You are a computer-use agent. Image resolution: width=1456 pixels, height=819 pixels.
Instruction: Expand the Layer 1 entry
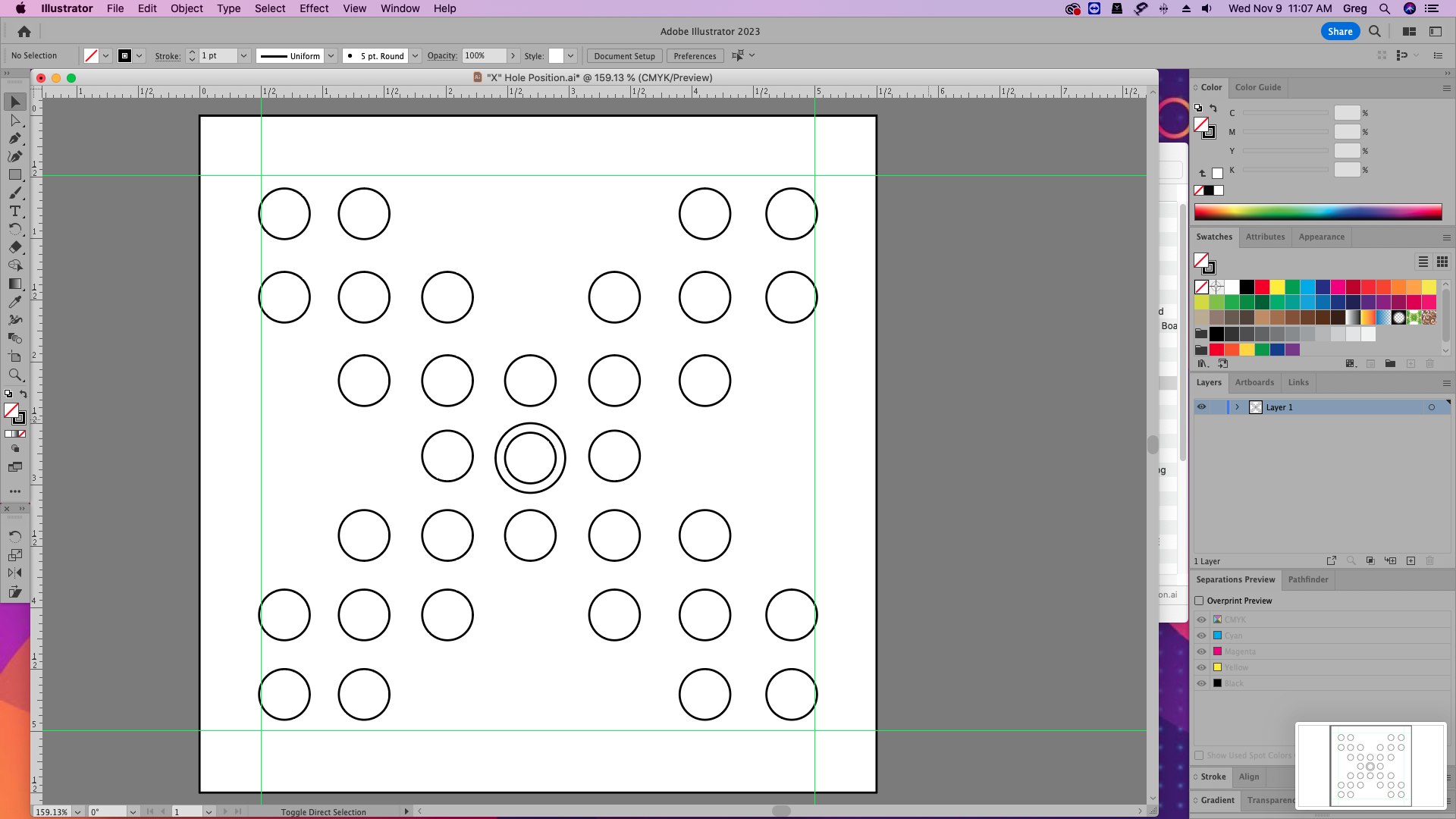1238,407
